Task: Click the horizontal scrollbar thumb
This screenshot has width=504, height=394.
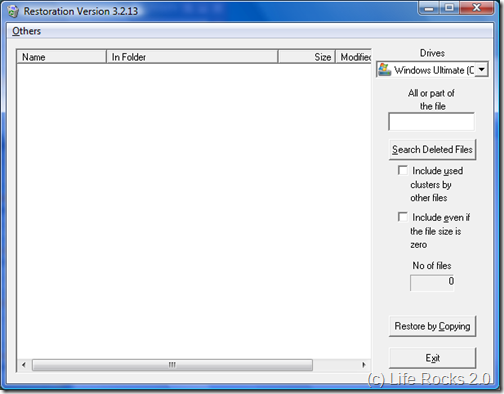Action: tap(172, 365)
